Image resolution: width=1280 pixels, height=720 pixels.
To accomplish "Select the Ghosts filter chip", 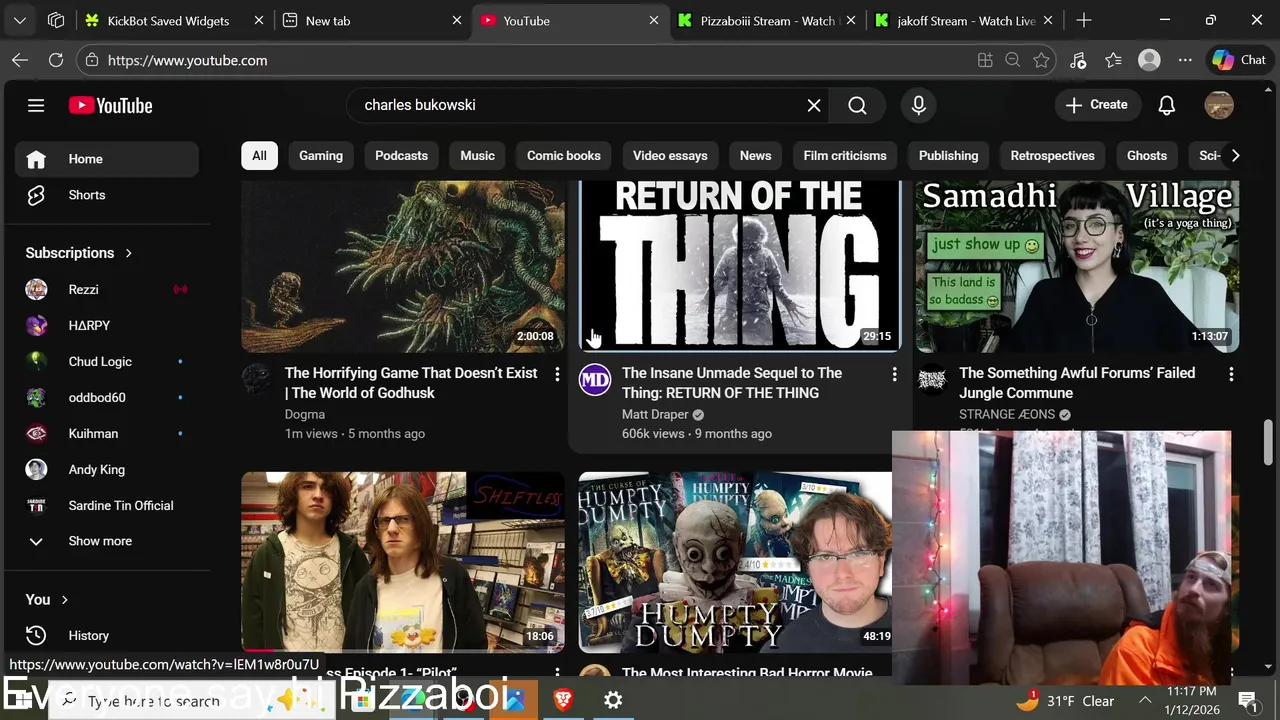I will pos(1147,156).
